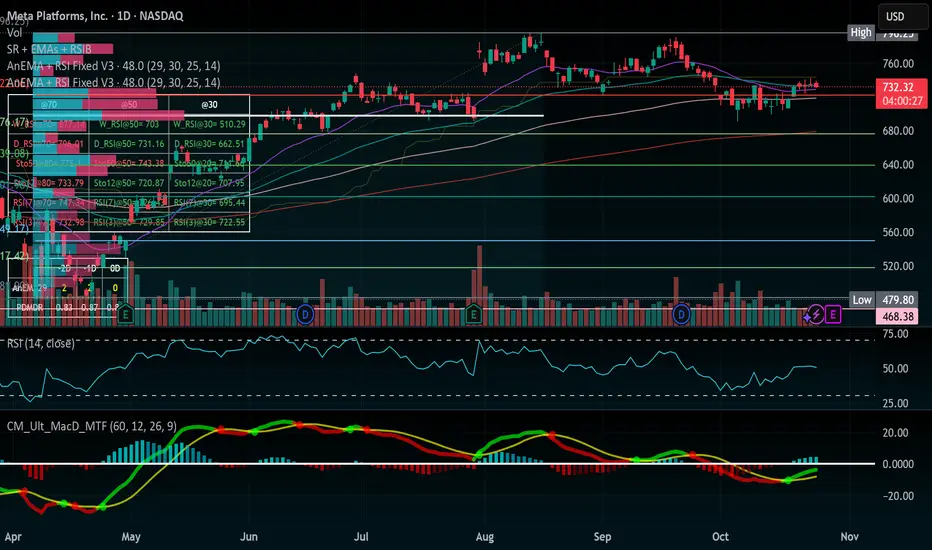Select the RSI (14, close) indicator legend

coord(40,344)
